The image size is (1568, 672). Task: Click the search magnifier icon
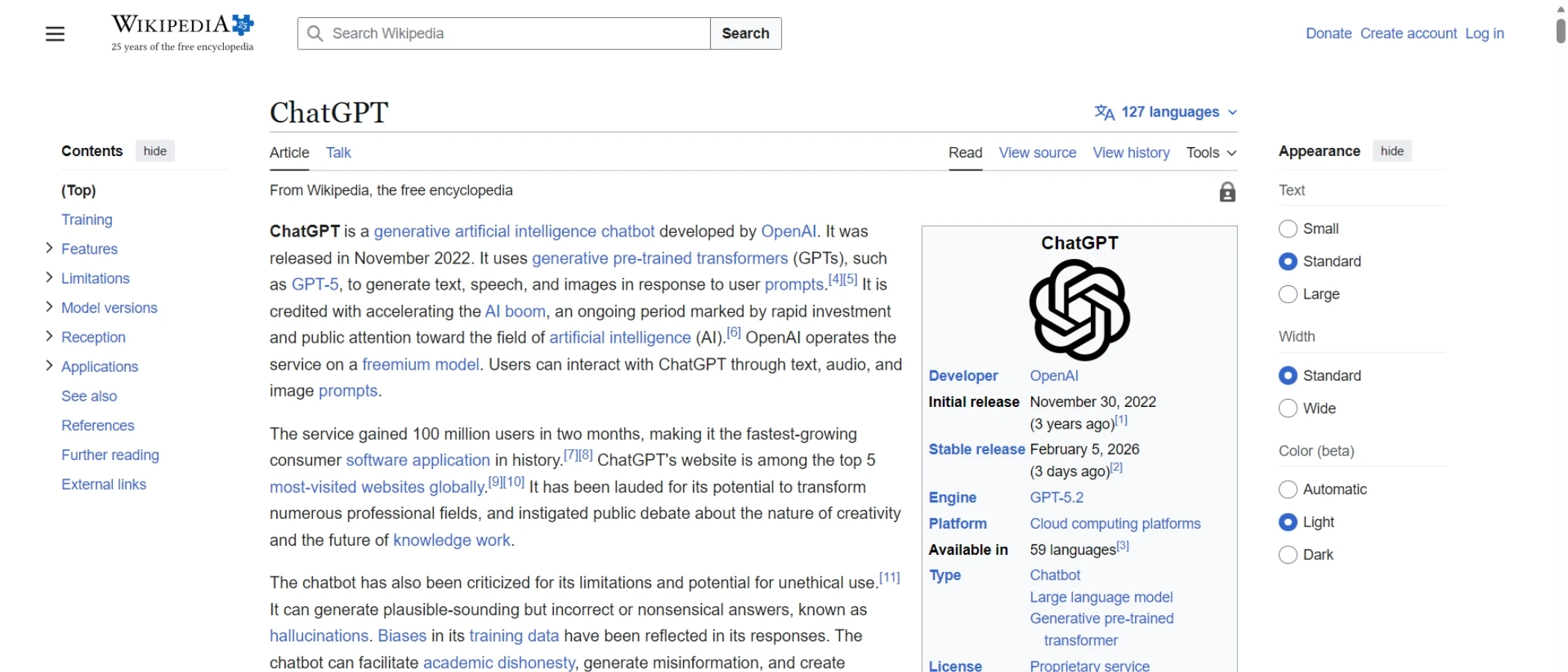tap(315, 34)
